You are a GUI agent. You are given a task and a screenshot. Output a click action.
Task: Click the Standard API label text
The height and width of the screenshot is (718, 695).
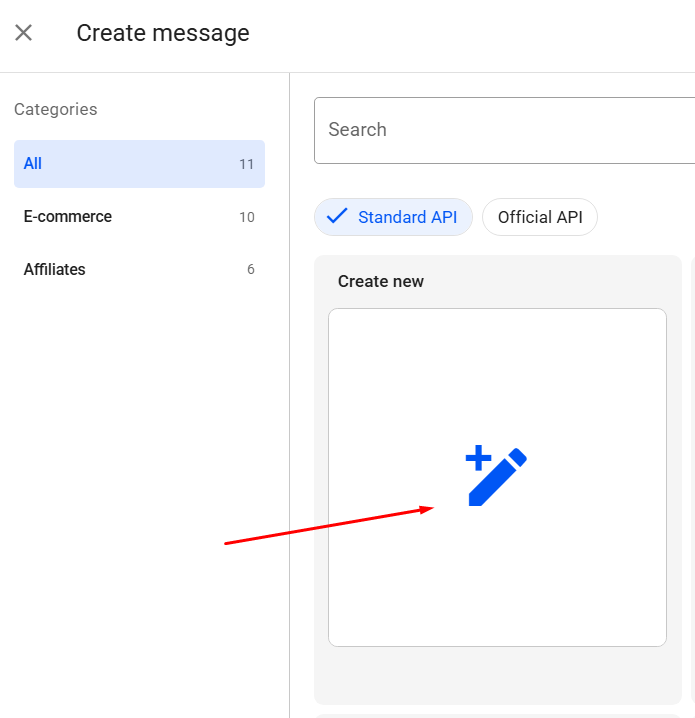407,217
